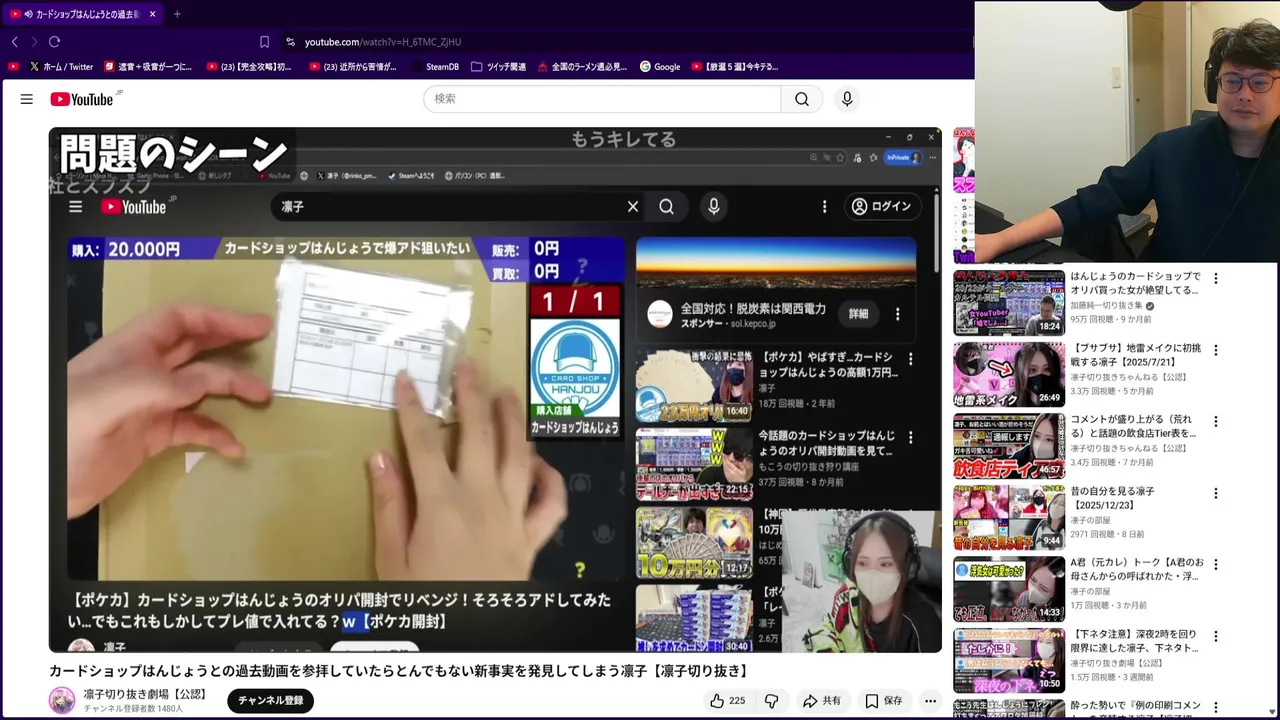Open the (23) 近所から苦情が bookmark
Screen dimensions: 1280x720
[x=353, y=67]
